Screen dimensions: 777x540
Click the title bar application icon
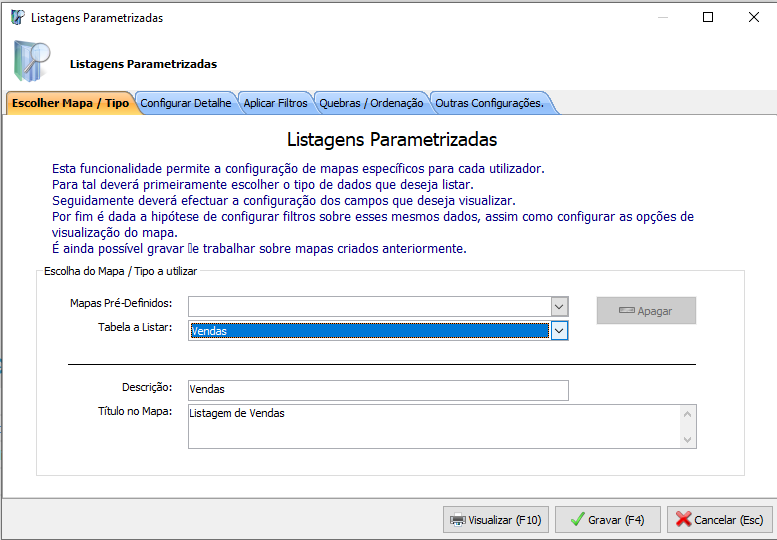17,17
